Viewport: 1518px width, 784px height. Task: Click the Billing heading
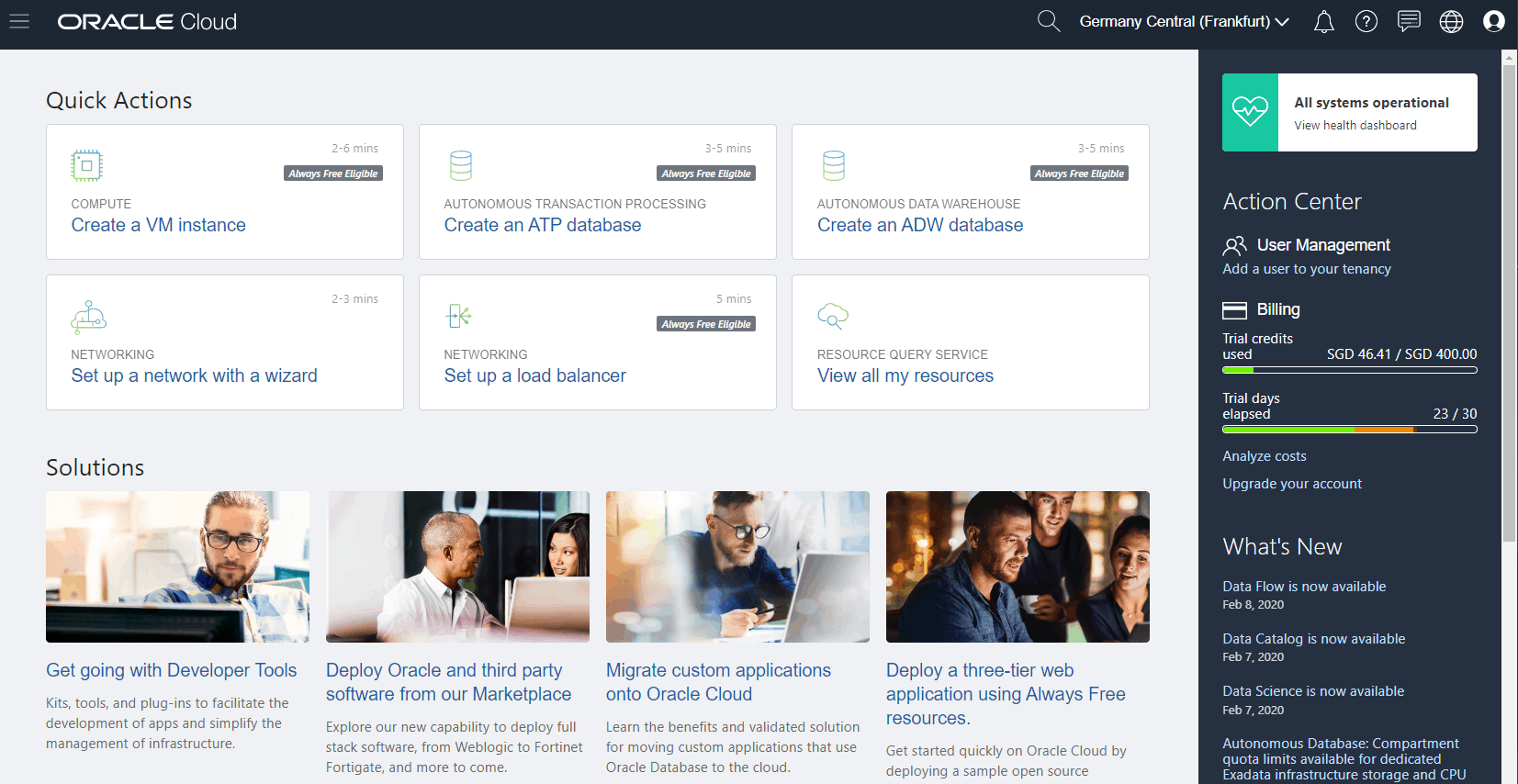[x=1278, y=309]
